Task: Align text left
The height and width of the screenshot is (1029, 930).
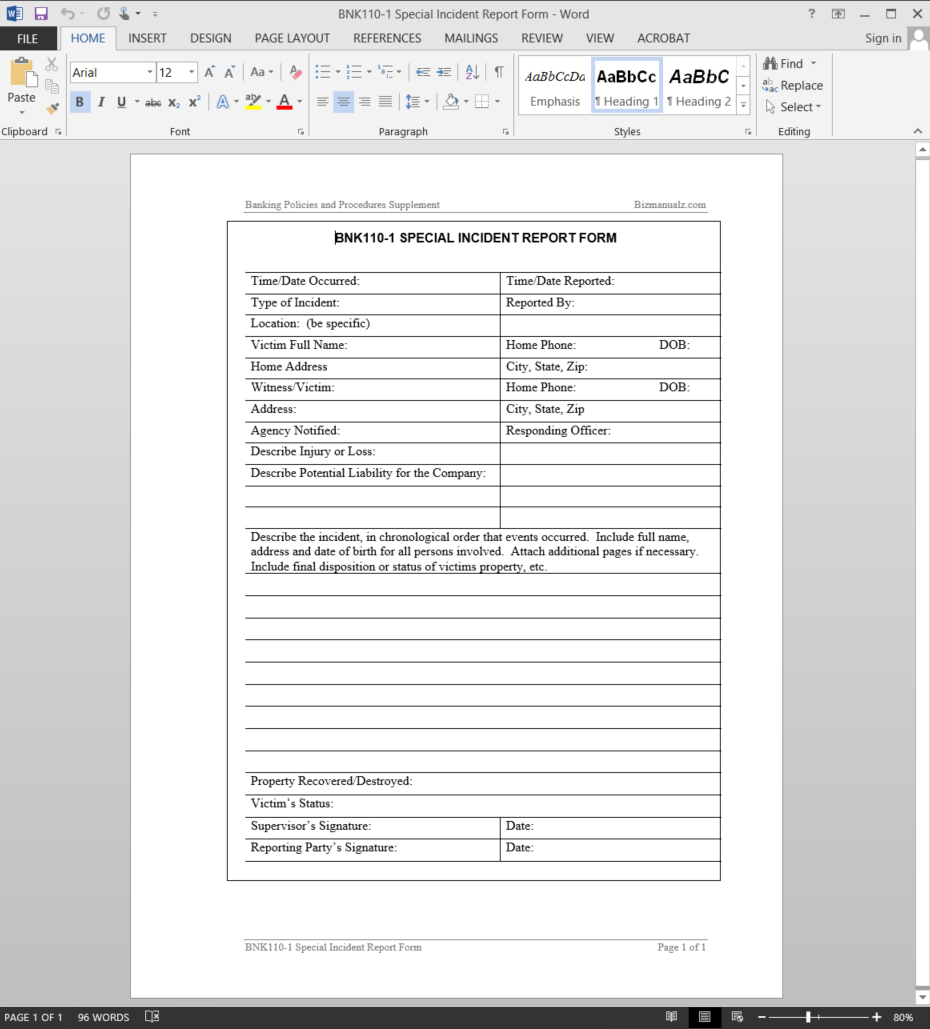Action: pyautogui.click(x=322, y=102)
